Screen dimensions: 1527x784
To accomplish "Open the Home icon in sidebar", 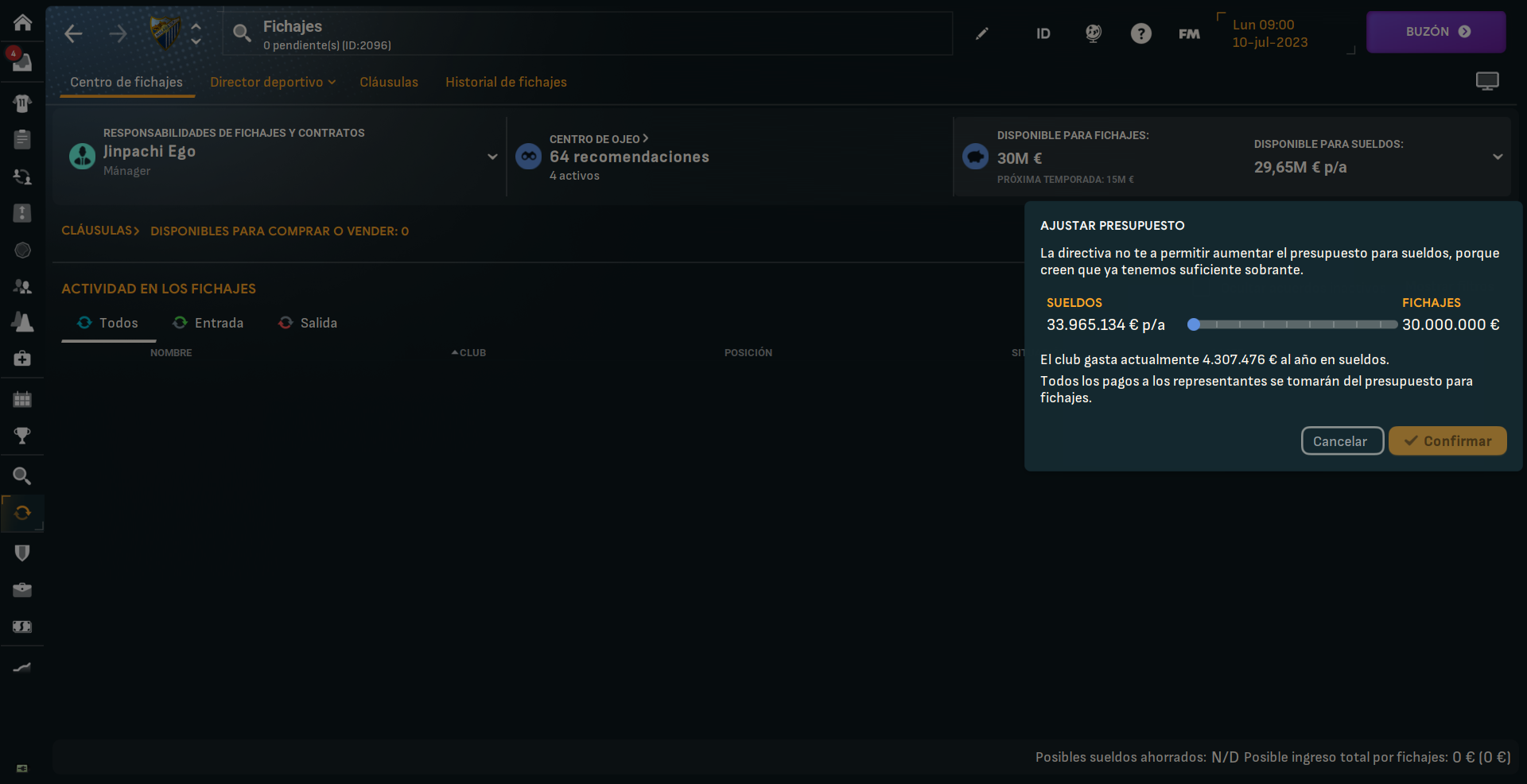I will [22, 22].
